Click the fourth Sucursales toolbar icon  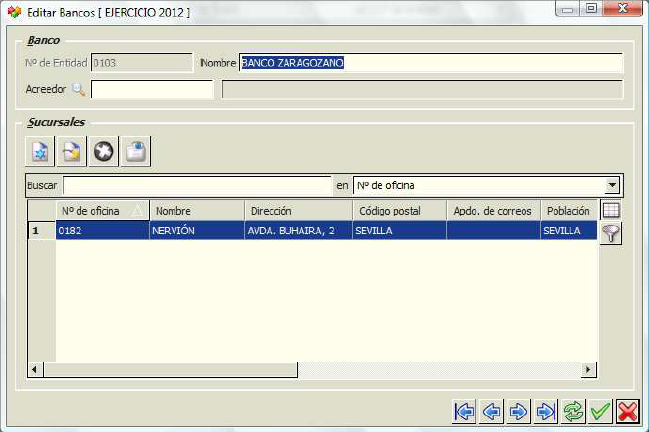coord(136,151)
